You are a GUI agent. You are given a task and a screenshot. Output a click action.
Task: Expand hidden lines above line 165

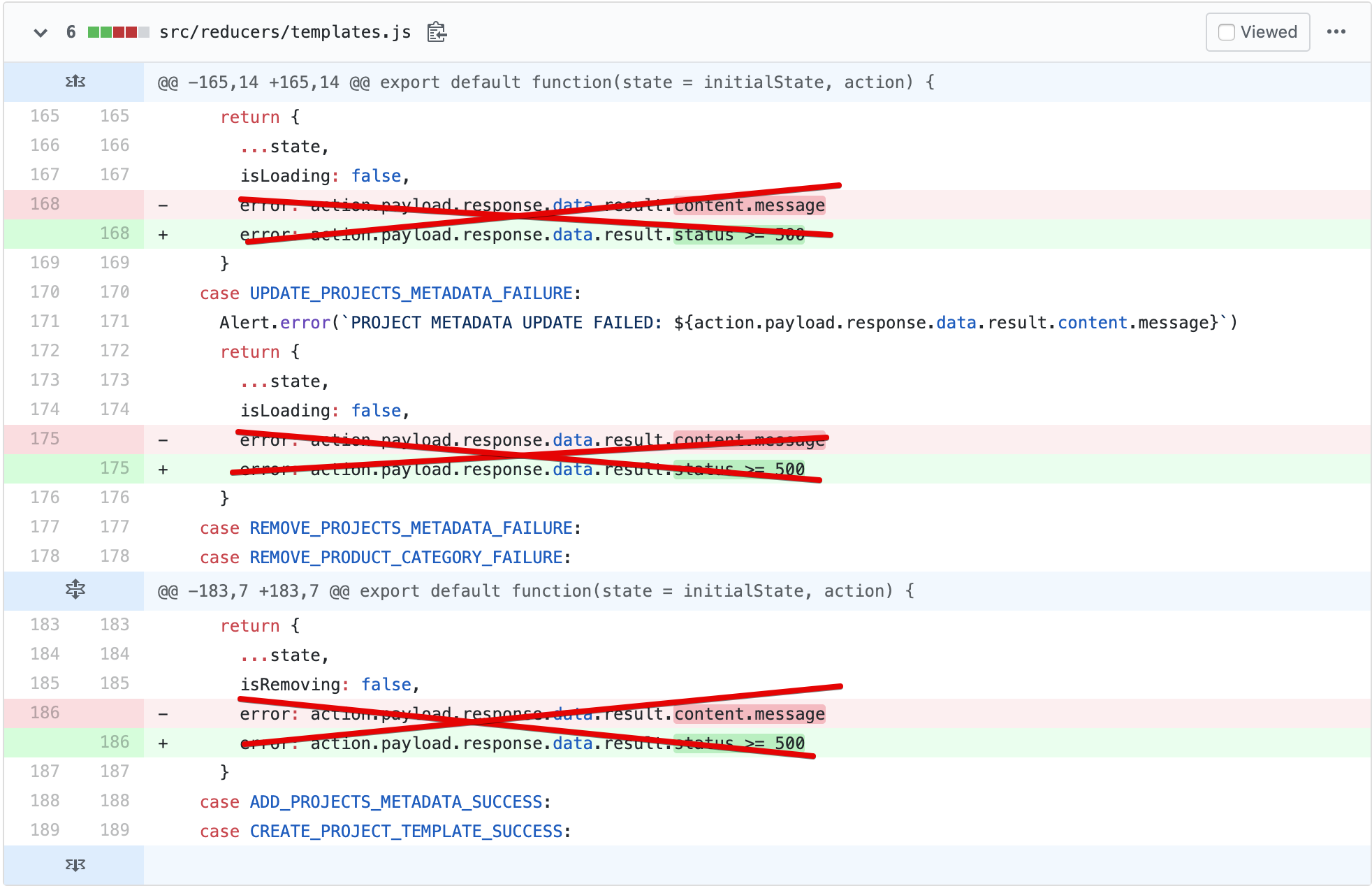click(75, 82)
